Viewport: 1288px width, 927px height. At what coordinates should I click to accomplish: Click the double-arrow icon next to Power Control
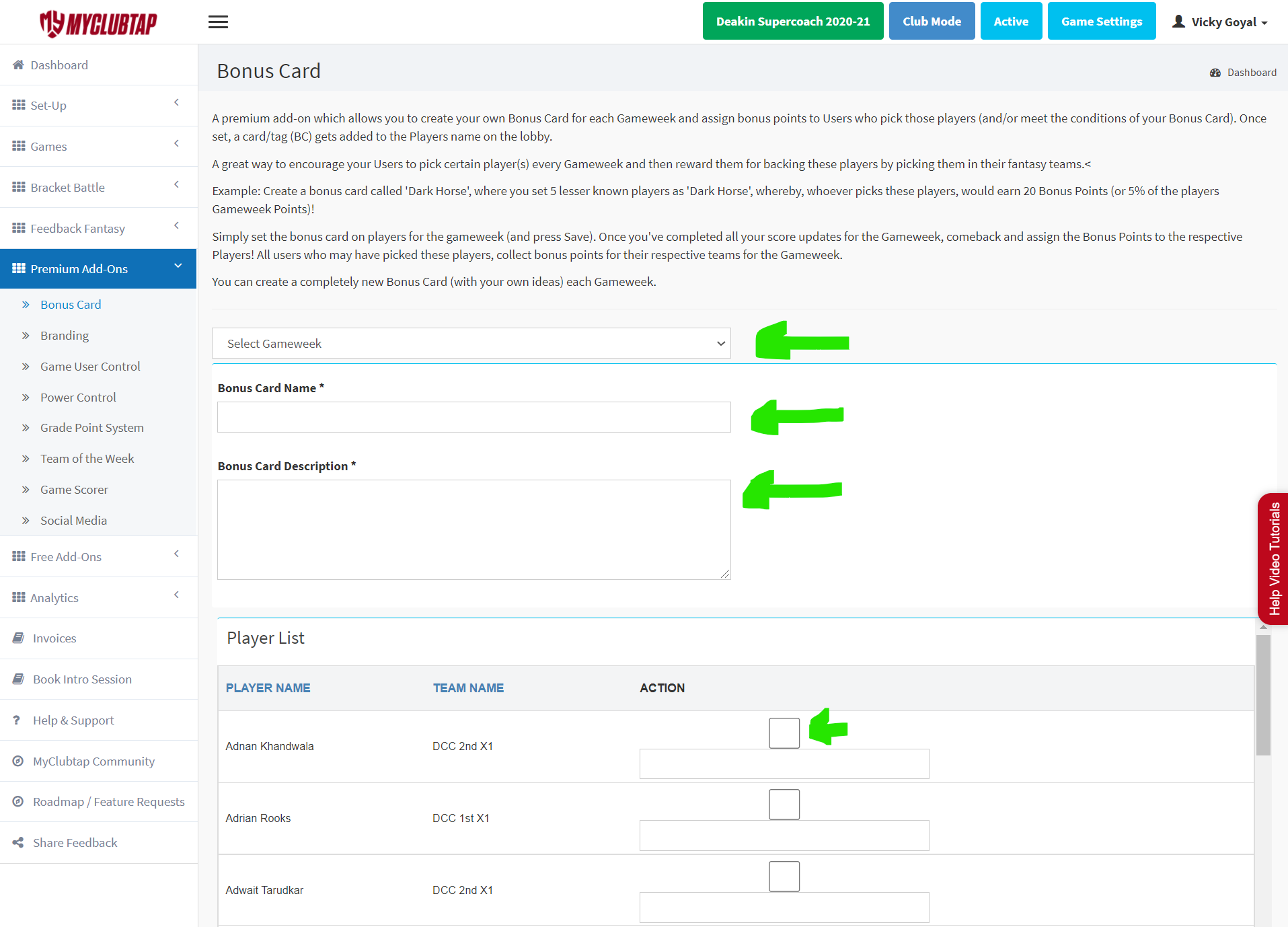pos(26,398)
